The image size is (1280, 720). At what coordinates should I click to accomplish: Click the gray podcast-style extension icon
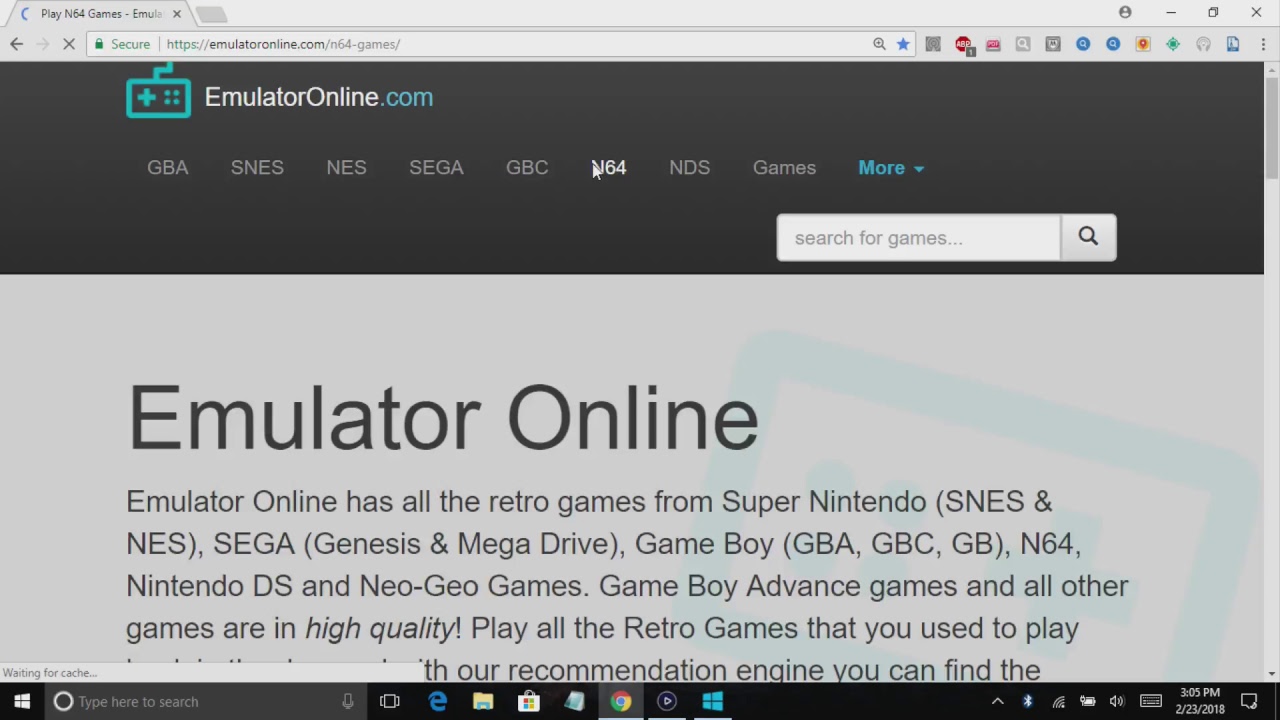coord(1203,44)
